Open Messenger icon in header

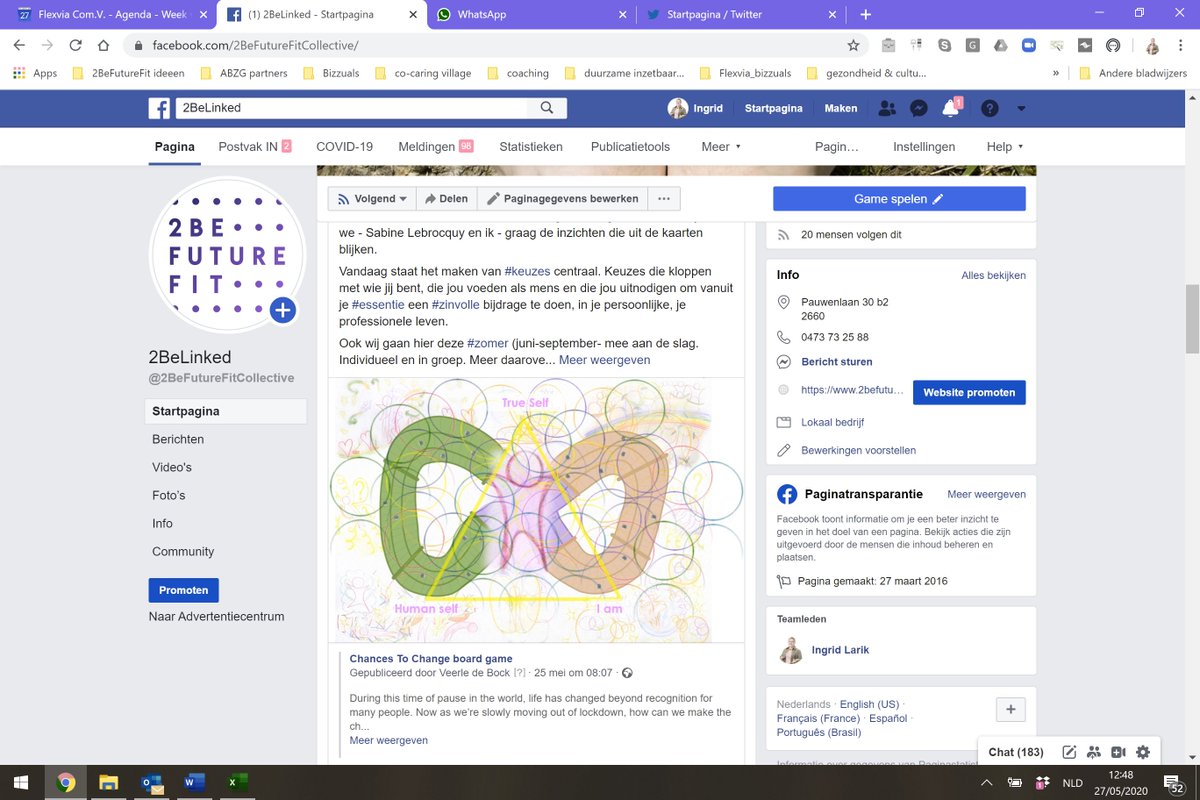point(918,108)
